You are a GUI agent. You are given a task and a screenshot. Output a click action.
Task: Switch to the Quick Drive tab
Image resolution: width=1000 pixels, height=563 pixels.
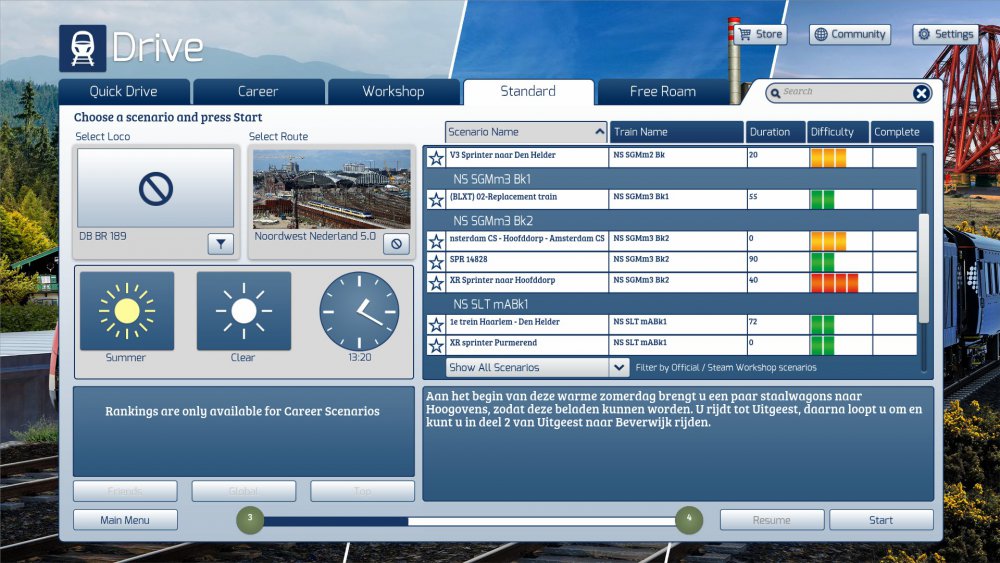[x=124, y=91]
